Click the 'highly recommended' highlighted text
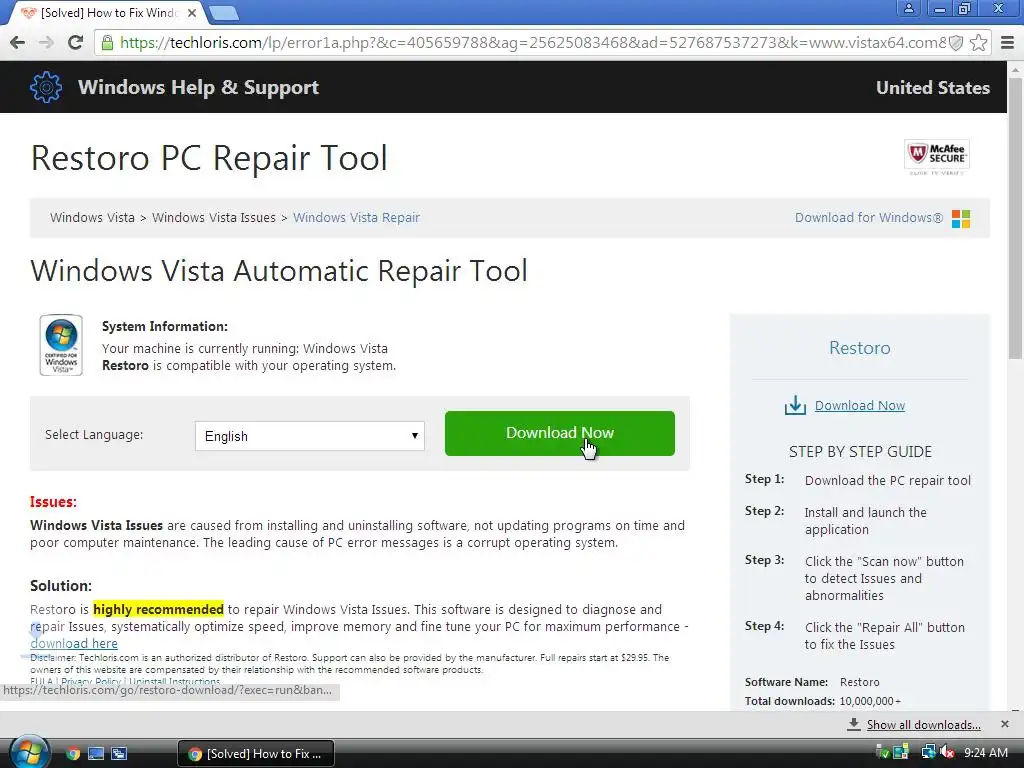Viewport: 1024px width, 768px height. [x=158, y=609]
